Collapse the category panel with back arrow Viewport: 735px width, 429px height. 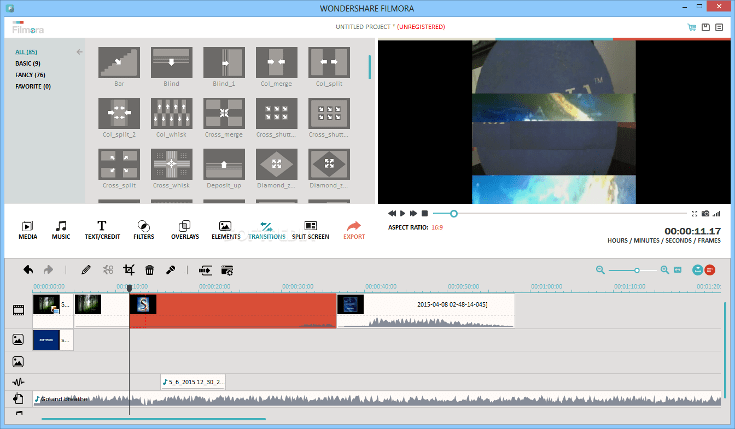click(x=79, y=52)
